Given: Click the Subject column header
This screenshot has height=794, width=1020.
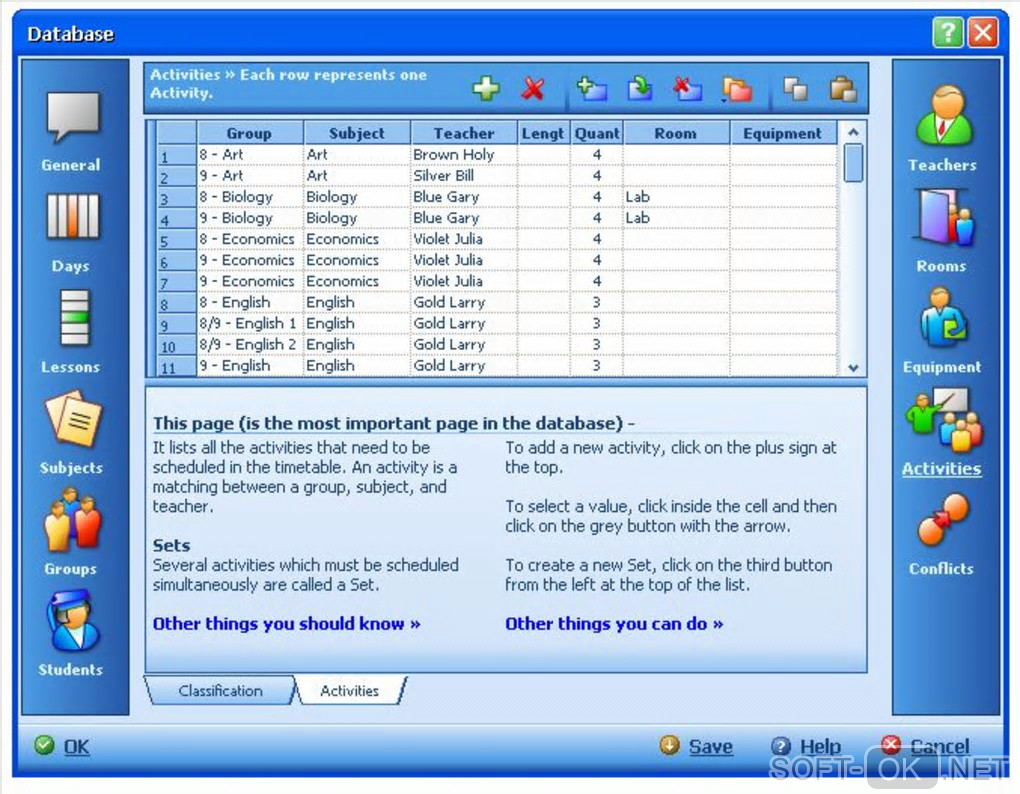Looking at the screenshot, I should (356, 133).
